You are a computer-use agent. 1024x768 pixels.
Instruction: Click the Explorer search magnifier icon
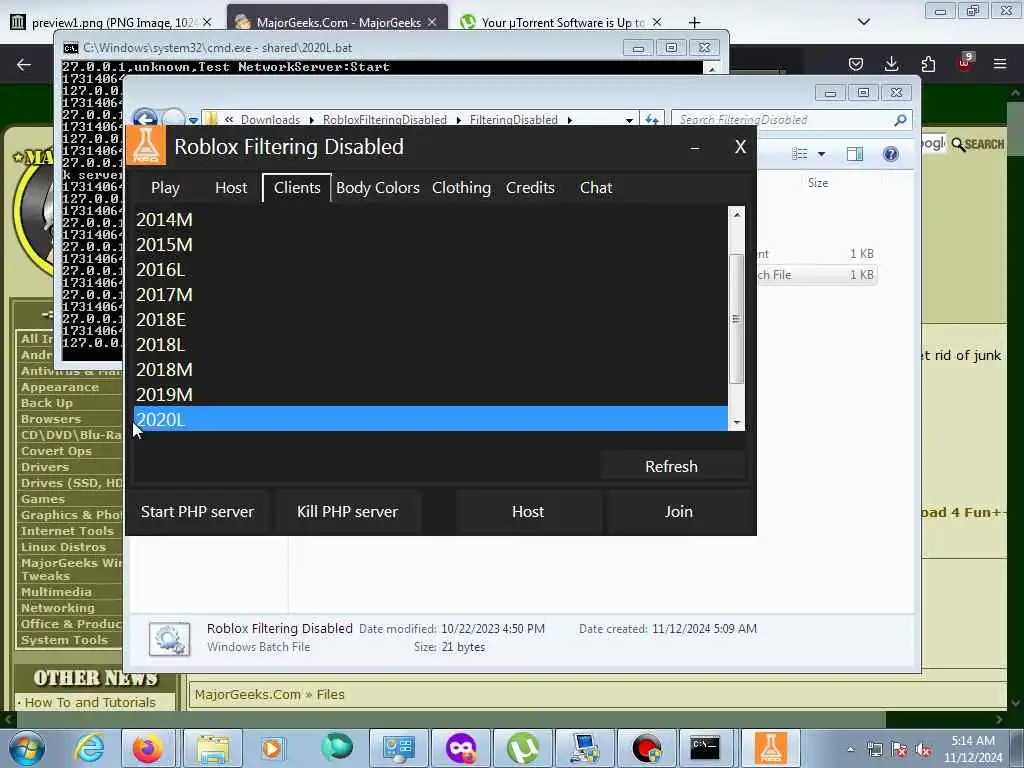click(x=901, y=120)
